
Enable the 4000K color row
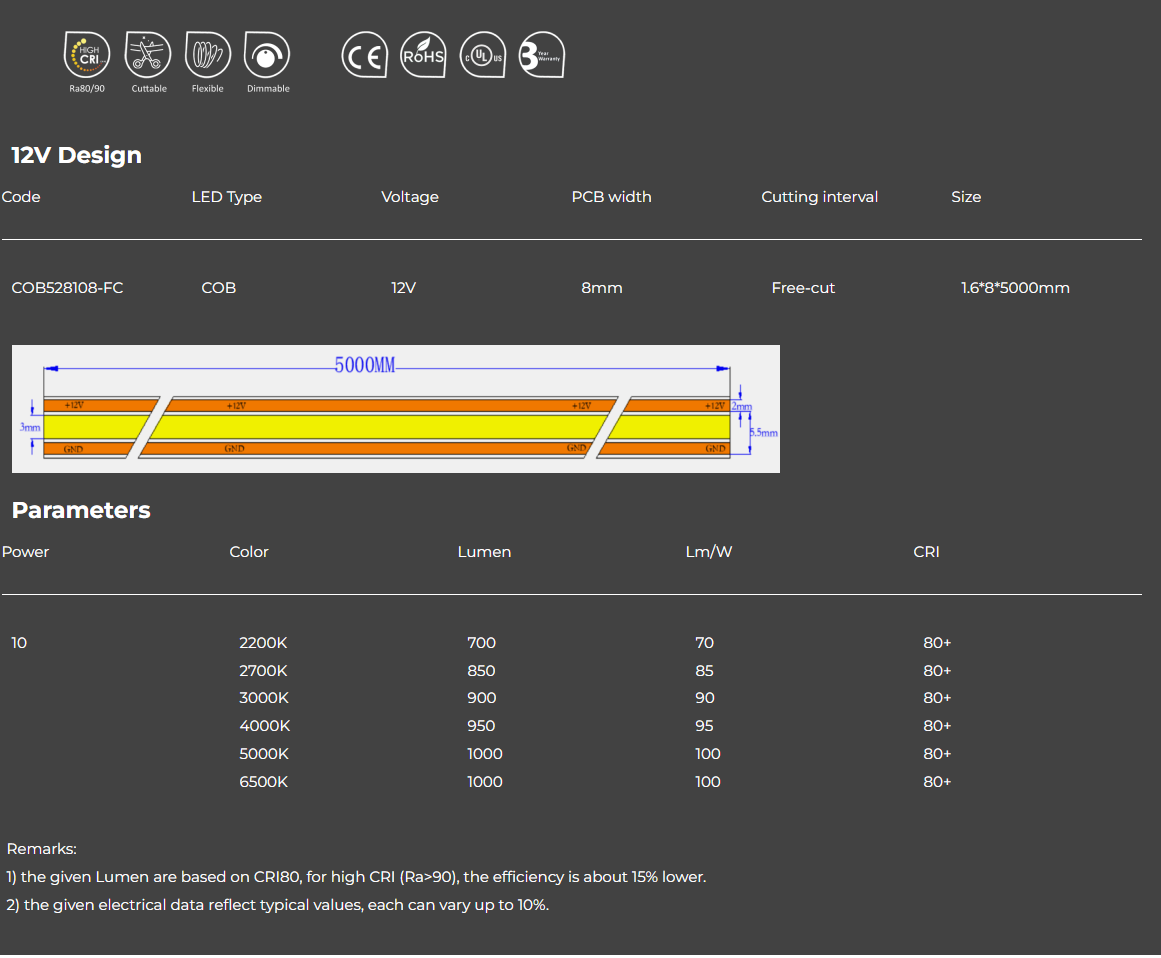pos(263,726)
